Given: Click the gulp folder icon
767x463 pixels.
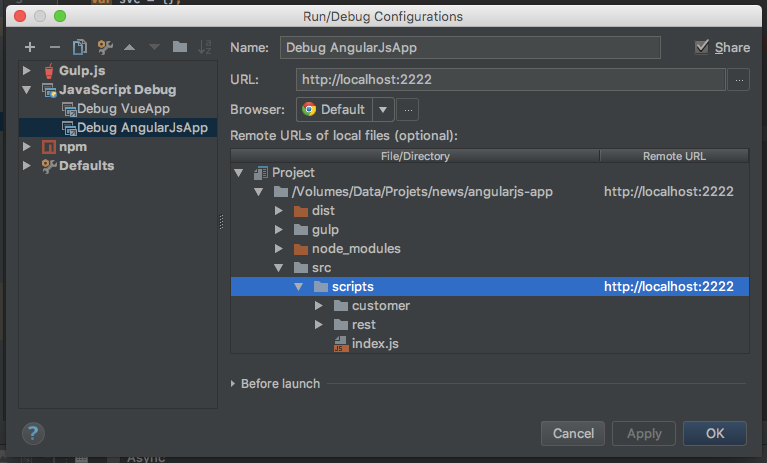Looking at the screenshot, I should click(x=301, y=230).
